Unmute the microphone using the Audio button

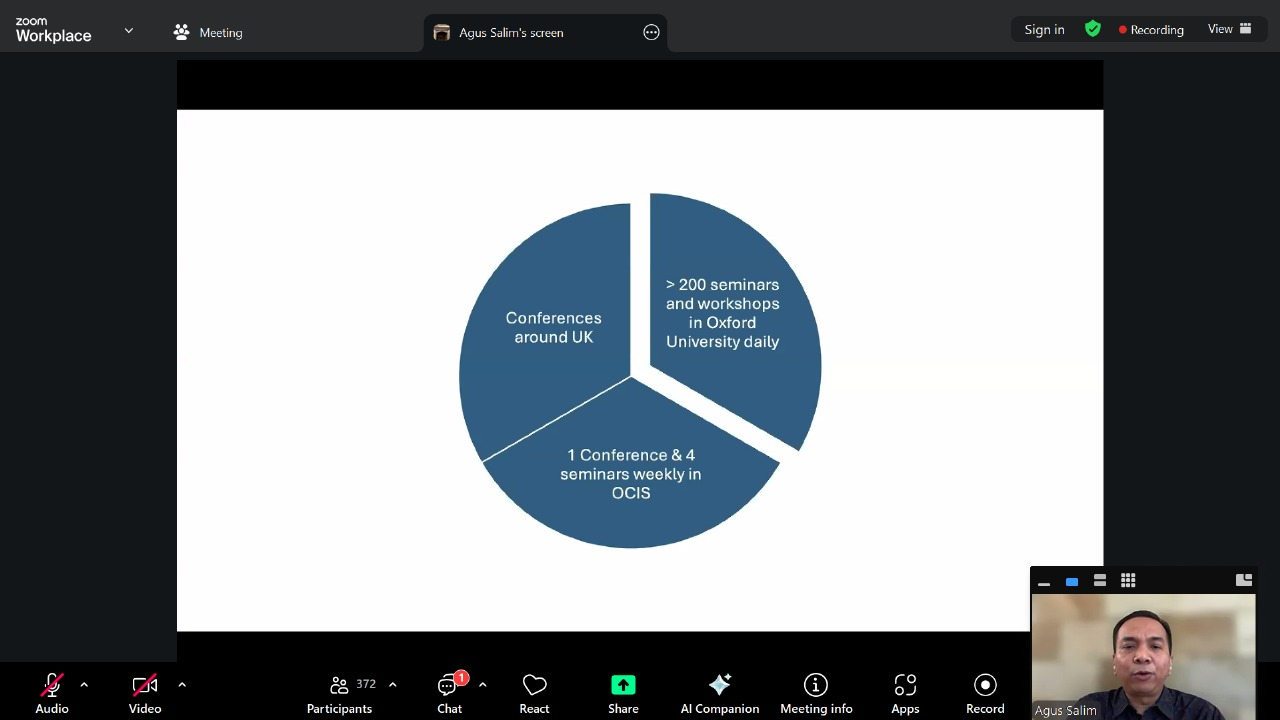click(x=52, y=693)
